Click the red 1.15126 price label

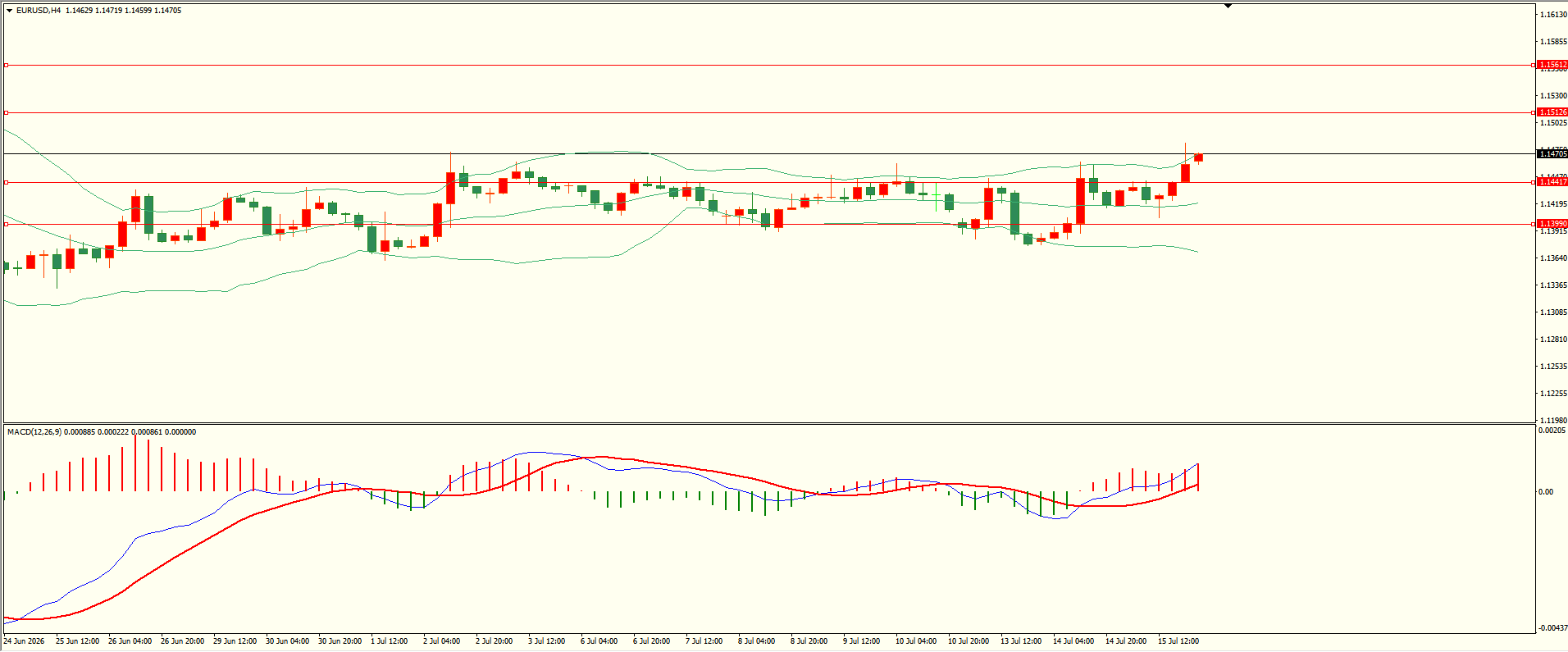tap(1552, 112)
